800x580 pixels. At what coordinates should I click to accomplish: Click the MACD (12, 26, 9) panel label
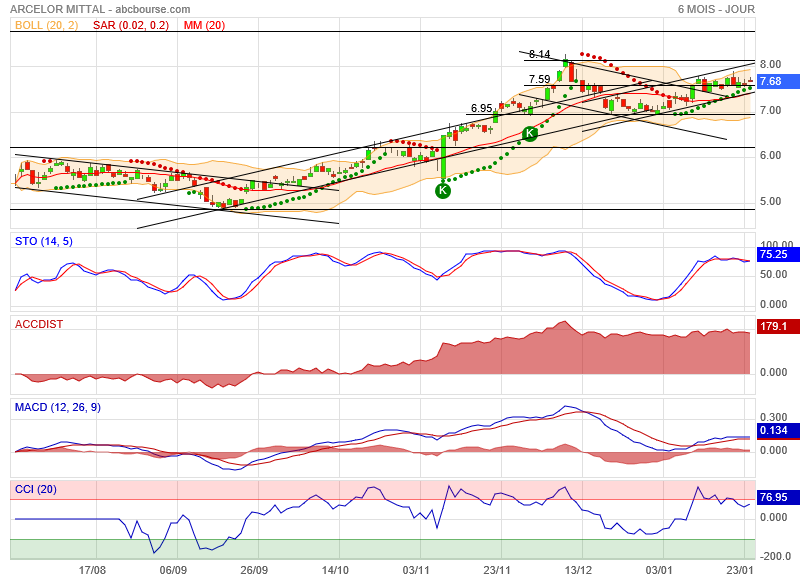[x=58, y=407]
